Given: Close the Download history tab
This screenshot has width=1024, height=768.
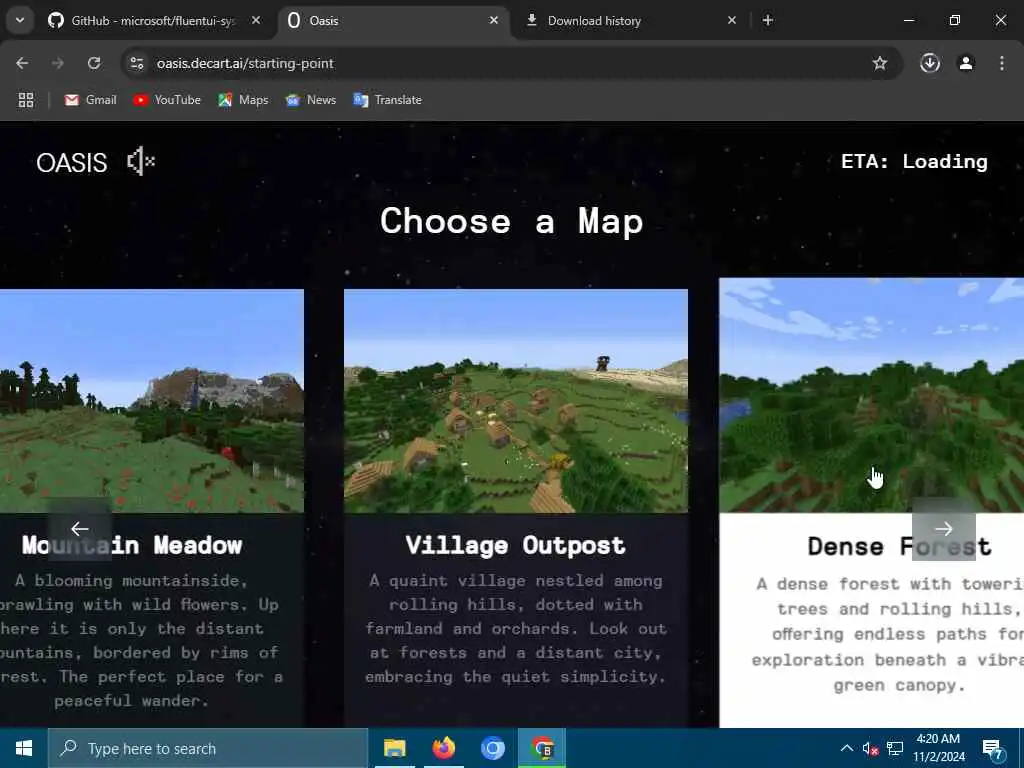Looking at the screenshot, I should [731, 21].
